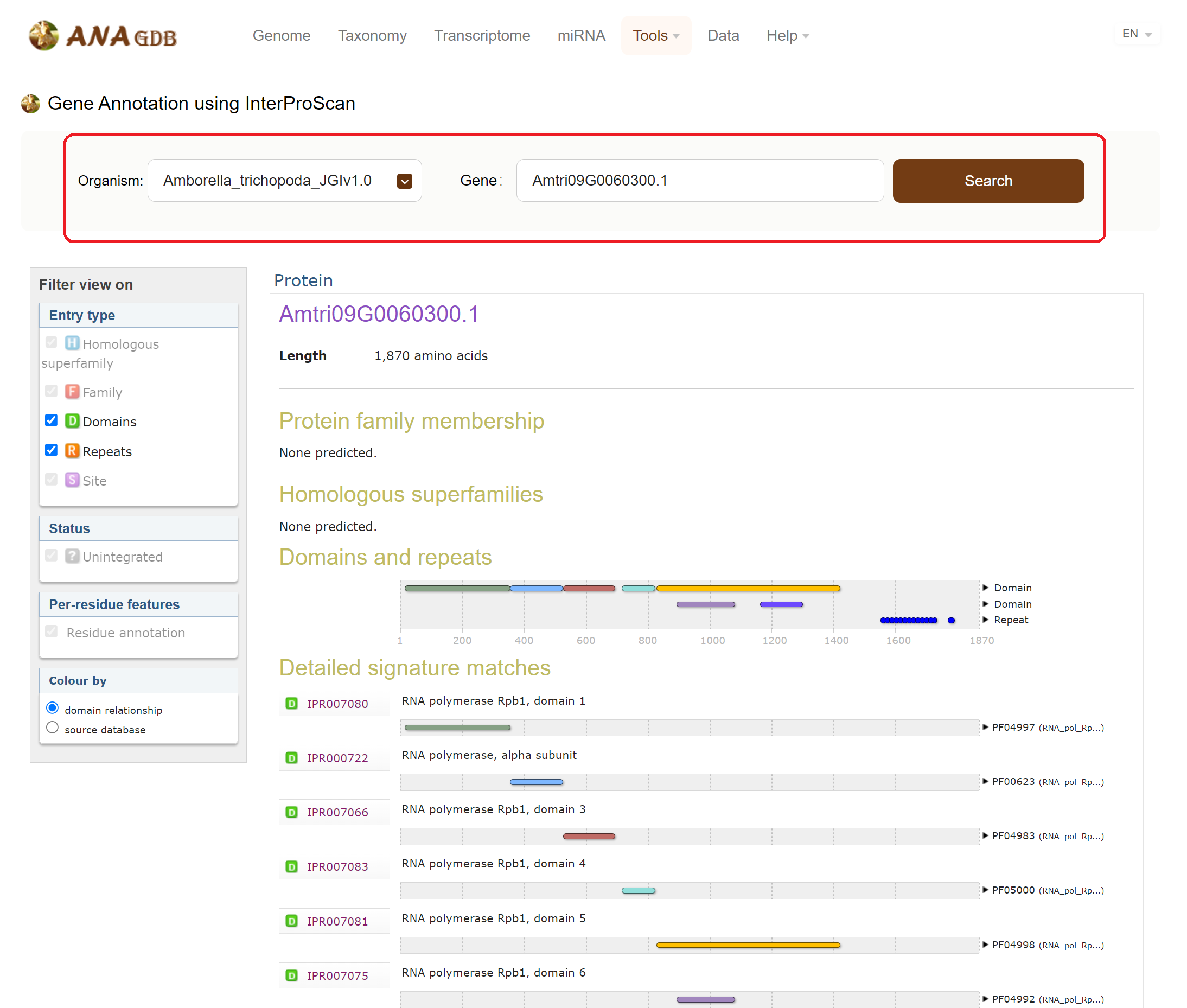Click the blue Homologous superfamily icon
Viewport: 1187px width, 1008px height.
click(x=72, y=343)
